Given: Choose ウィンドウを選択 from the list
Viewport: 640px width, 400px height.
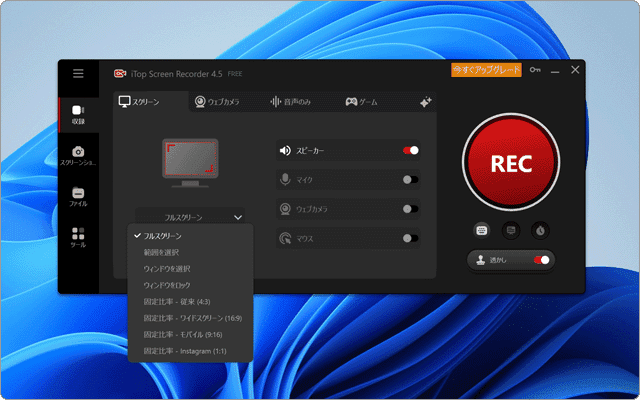Looking at the screenshot, I should click(190, 269).
